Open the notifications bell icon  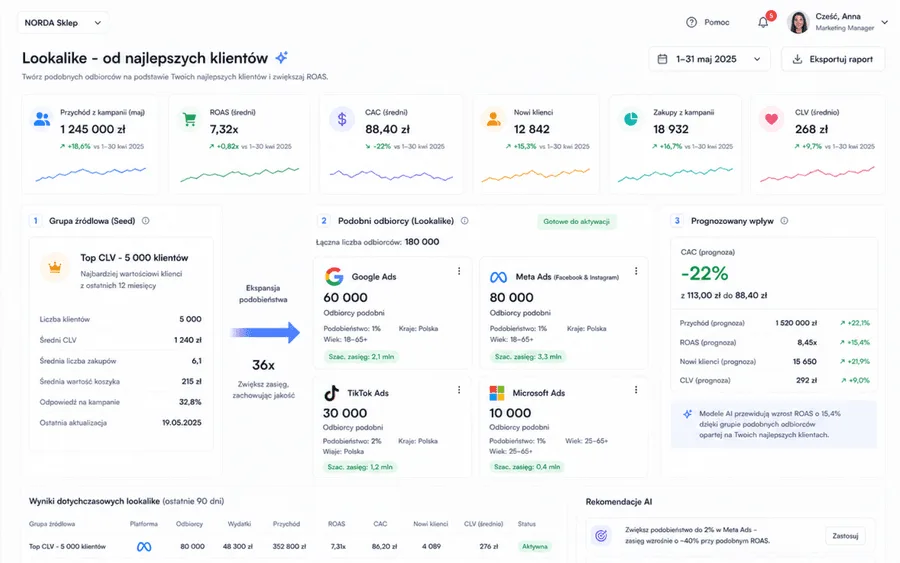click(x=763, y=22)
